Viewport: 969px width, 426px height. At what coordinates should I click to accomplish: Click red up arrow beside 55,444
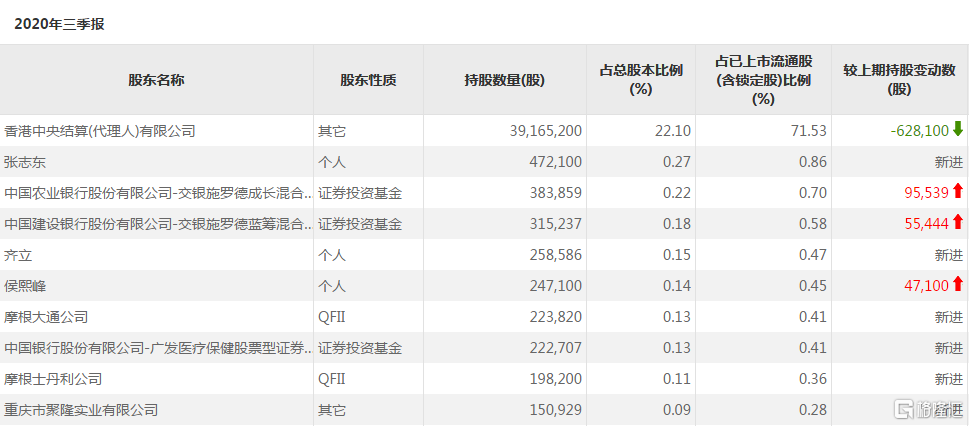tap(958, 223)
